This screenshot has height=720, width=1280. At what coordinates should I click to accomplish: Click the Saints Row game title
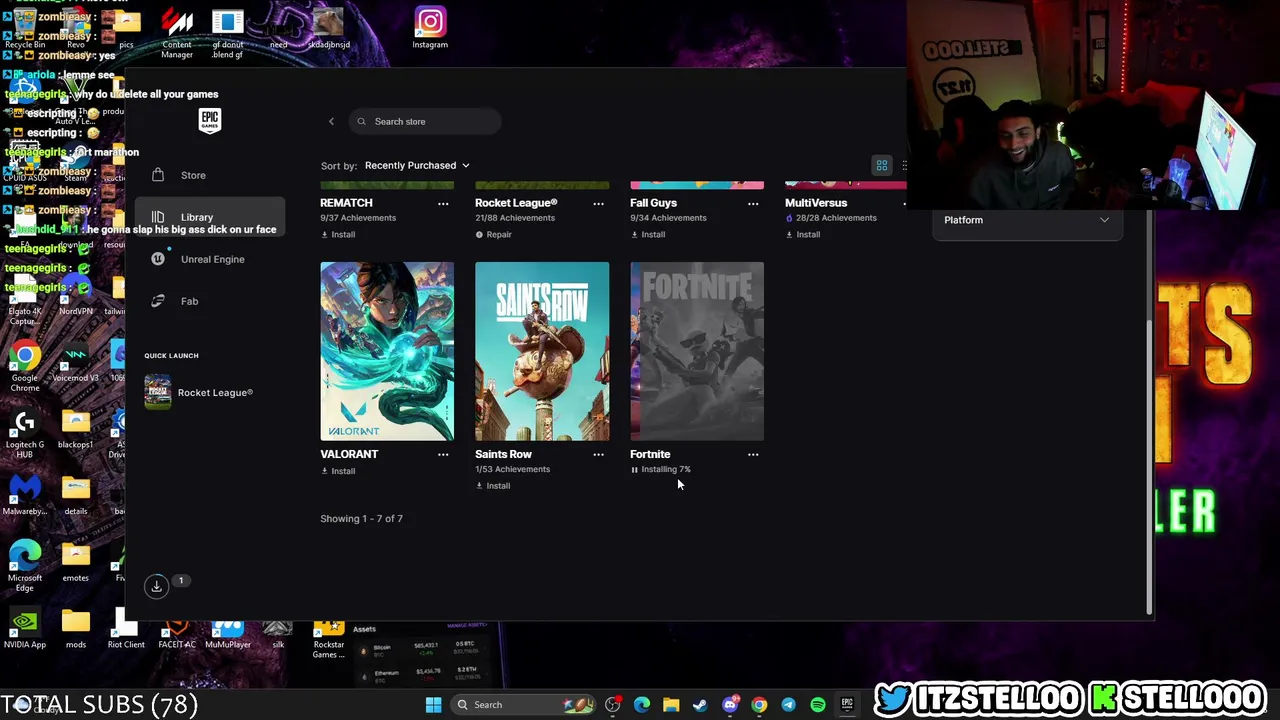tap(503, 455)
